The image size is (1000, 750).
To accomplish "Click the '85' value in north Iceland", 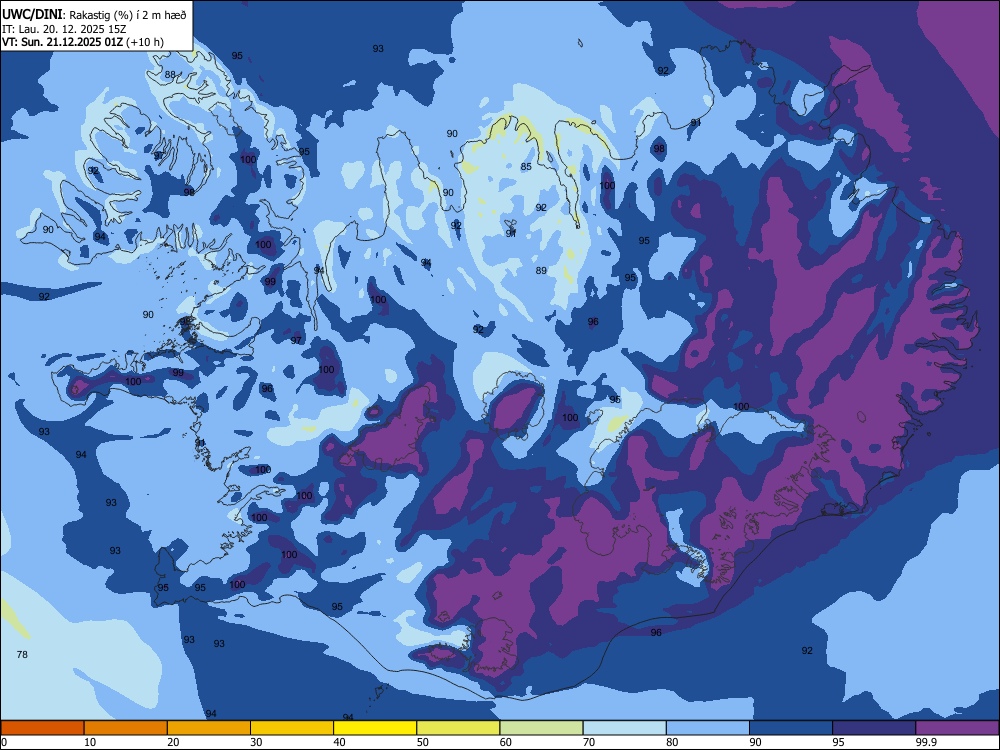I will [x=526, y=167].
